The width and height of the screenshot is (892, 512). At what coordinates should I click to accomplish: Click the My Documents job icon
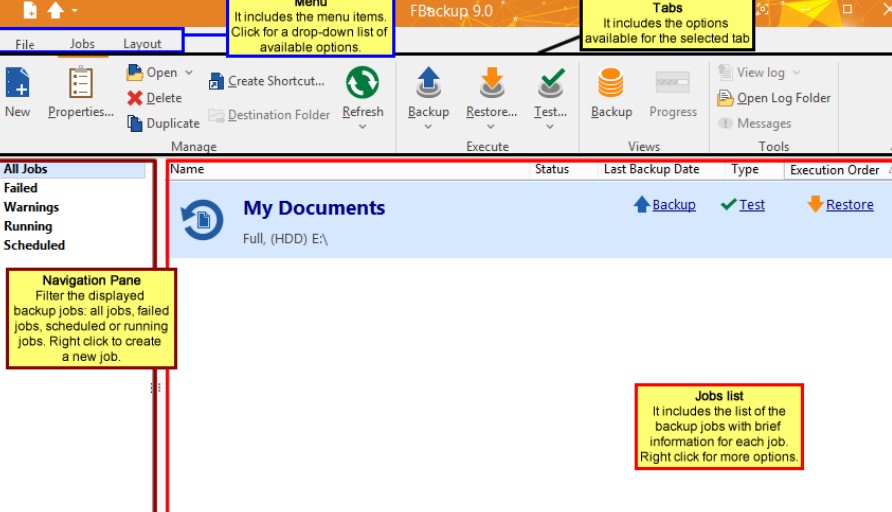pyautogui.click(x=202, y=220)
